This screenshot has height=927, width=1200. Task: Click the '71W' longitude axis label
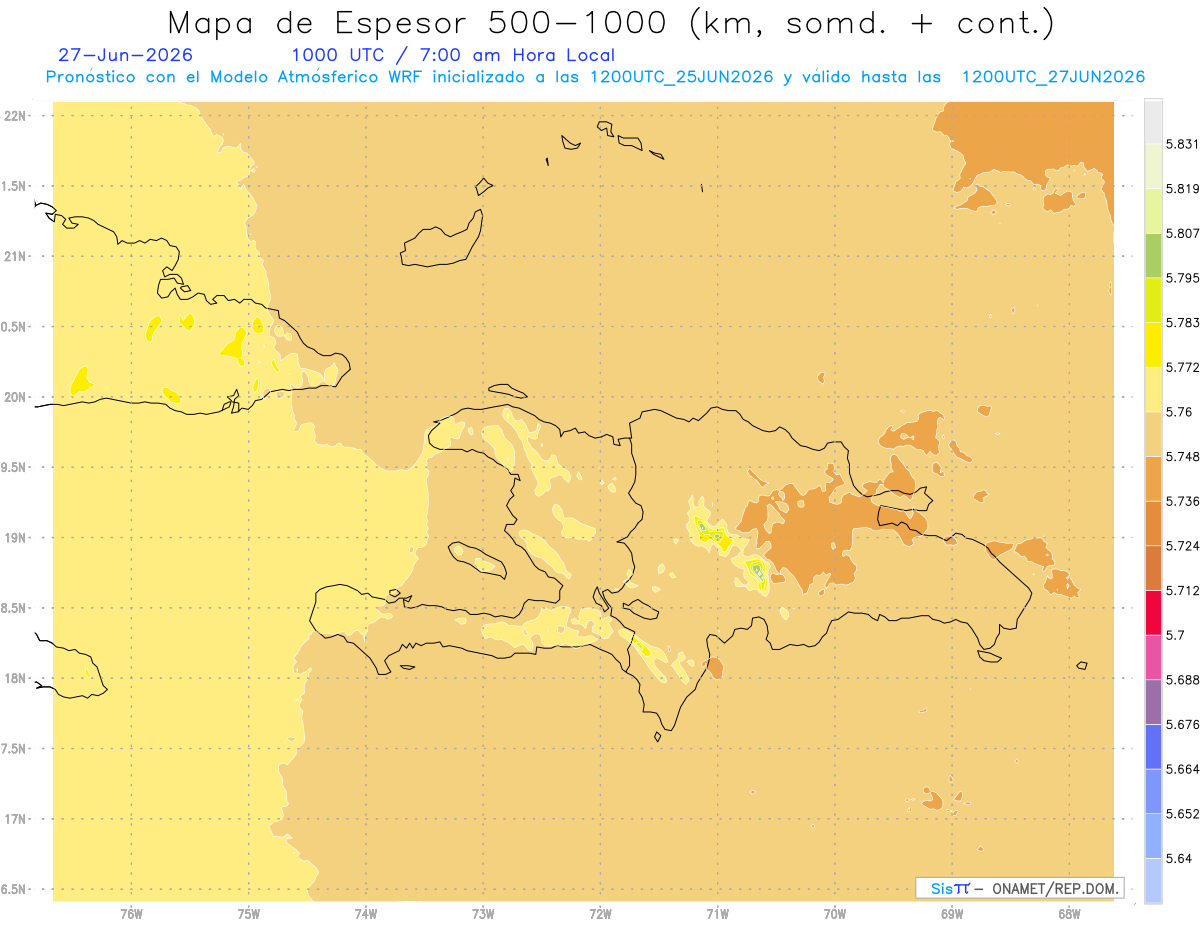pos(717,913)
